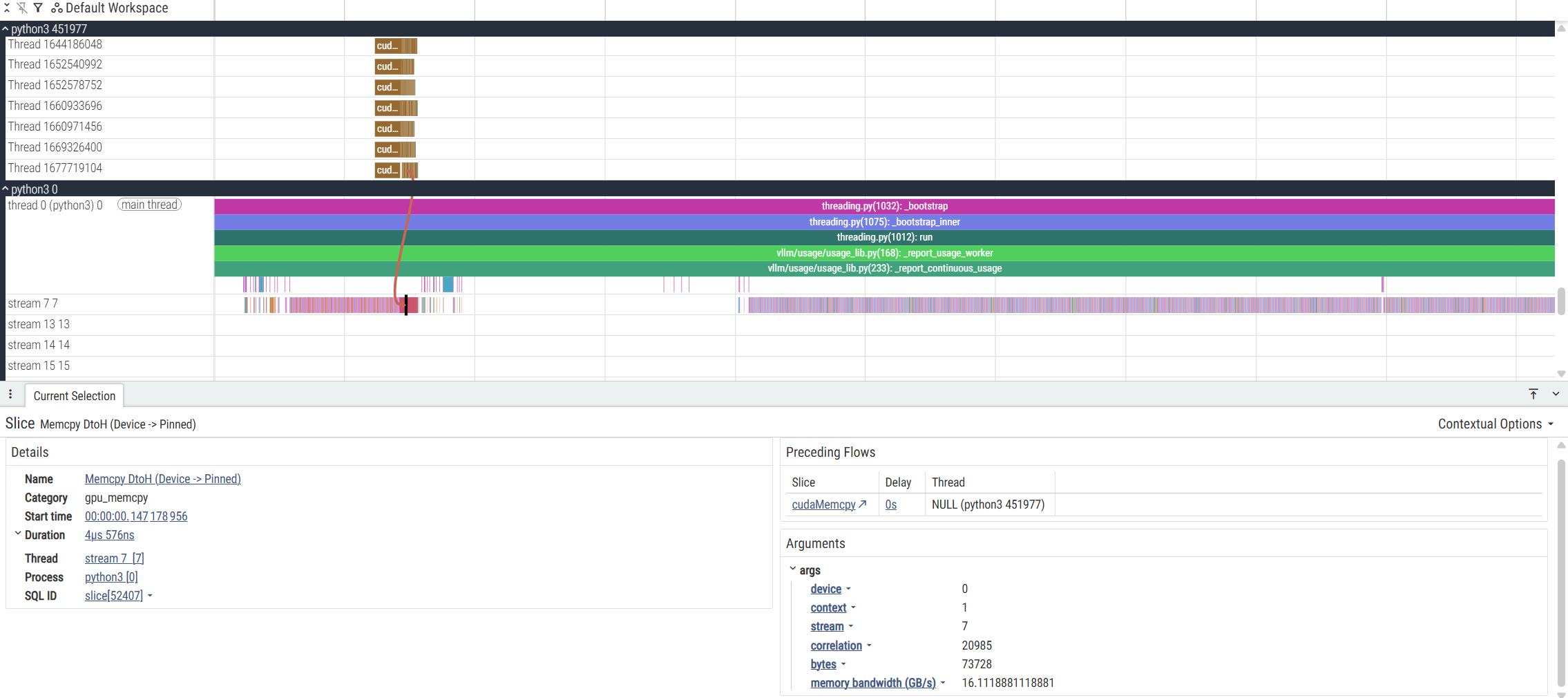This screenshot has width=1568, height=698.
Task: Click the Start time timestamp link
Action: 136,516
